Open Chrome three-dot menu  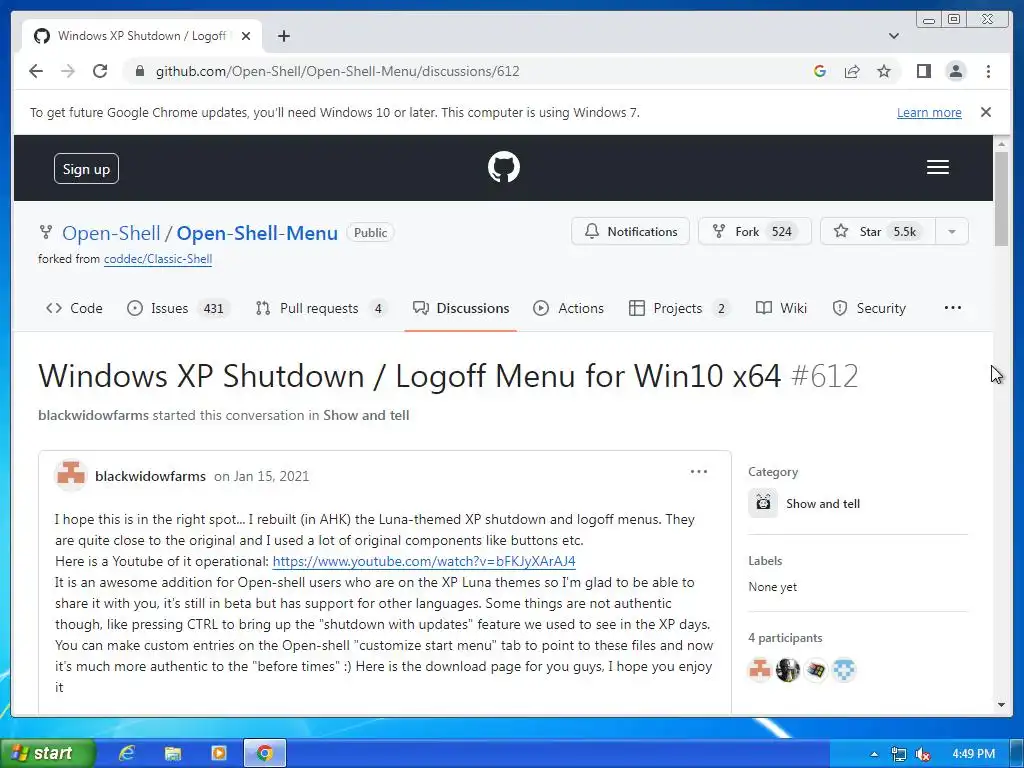pyautogui.click(x=988, y=71)
